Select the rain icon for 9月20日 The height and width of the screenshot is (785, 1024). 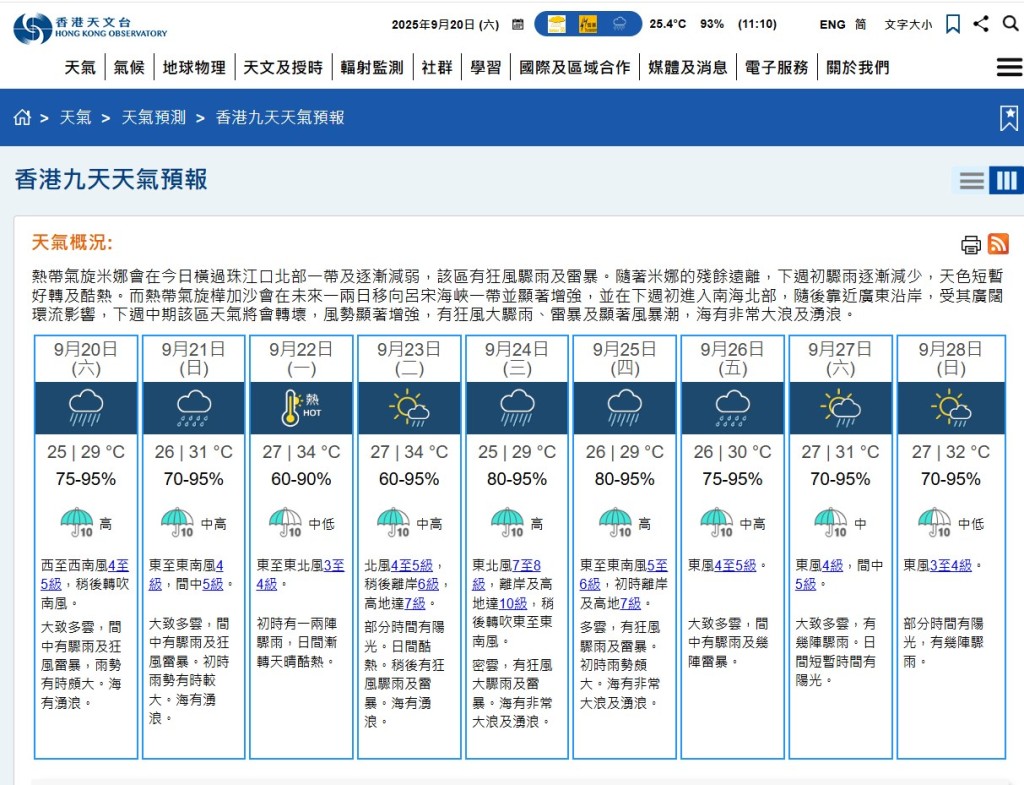[86, 408]
